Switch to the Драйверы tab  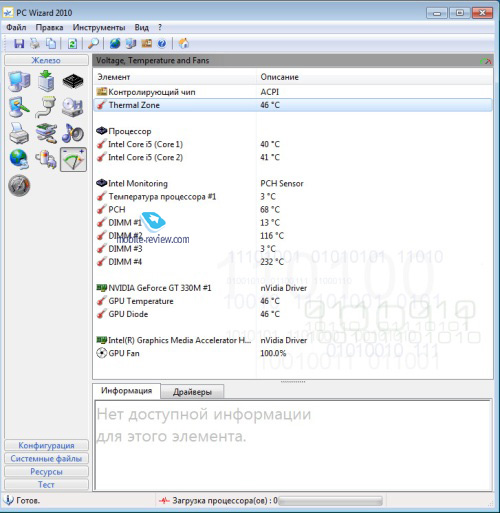(x=192, y=392)
